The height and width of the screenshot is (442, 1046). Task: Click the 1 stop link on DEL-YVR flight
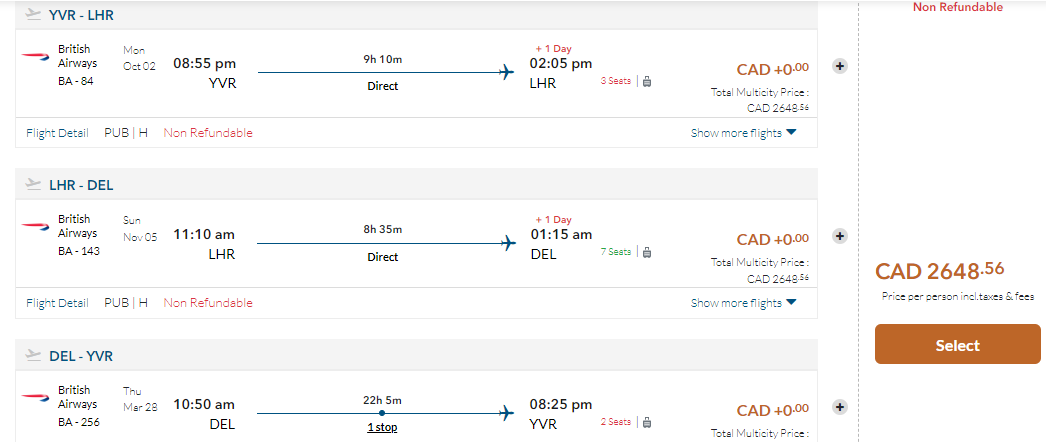click(x=382, y=427)
